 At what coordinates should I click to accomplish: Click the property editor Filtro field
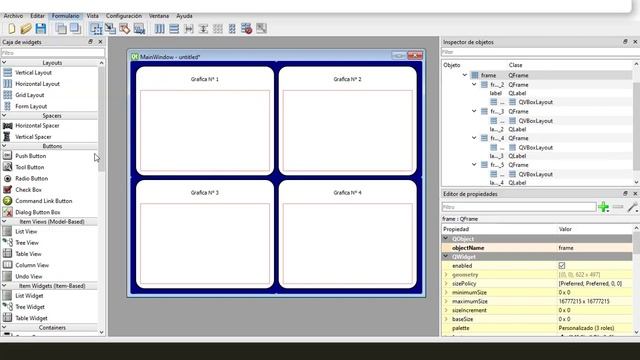click(519, 207)
